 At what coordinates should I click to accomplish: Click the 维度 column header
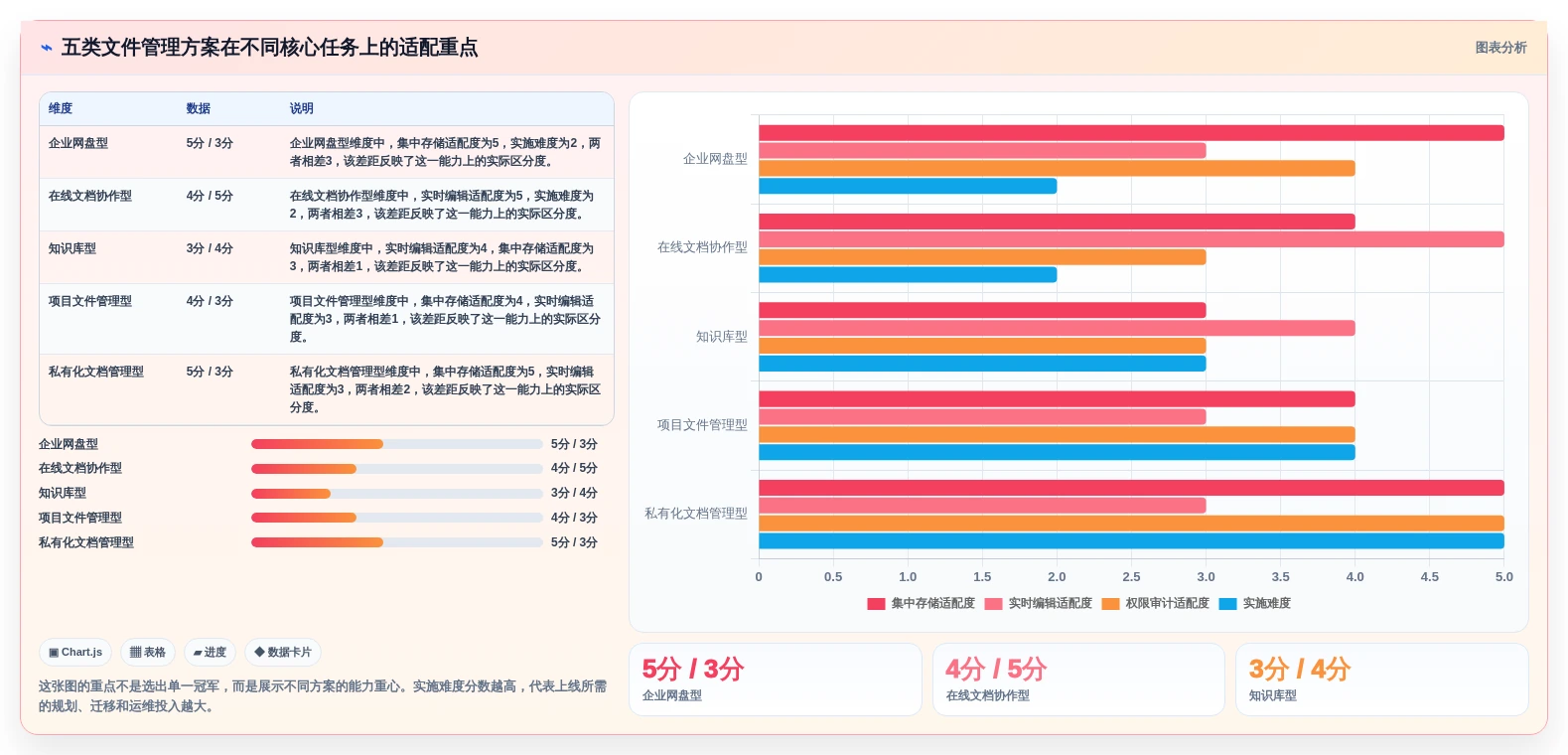[x=61, y=108]
